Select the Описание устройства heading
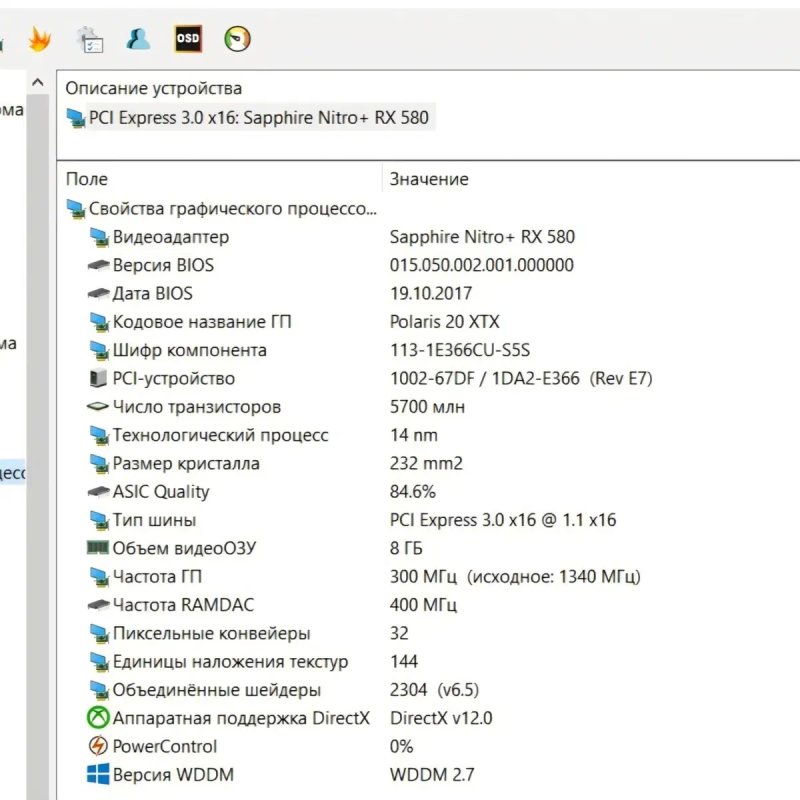 [154, 88]
